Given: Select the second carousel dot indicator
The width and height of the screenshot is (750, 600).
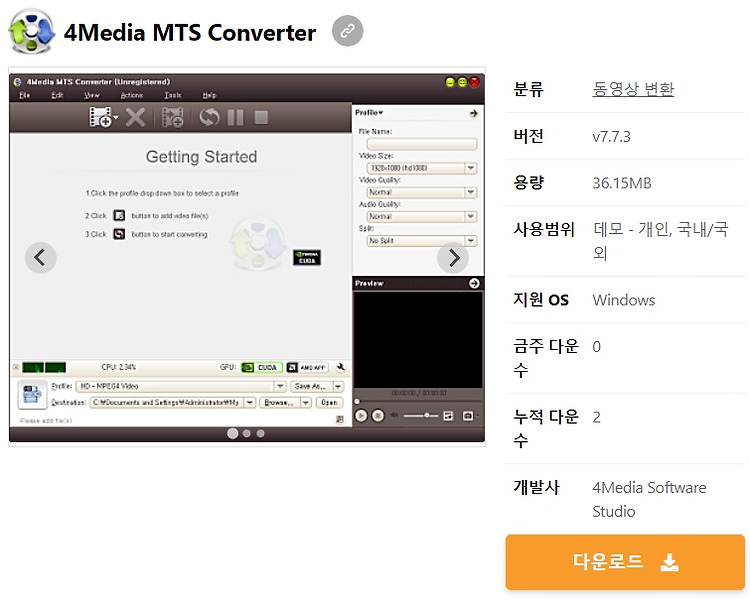Looking at the screenshot, I should [247, 433].
